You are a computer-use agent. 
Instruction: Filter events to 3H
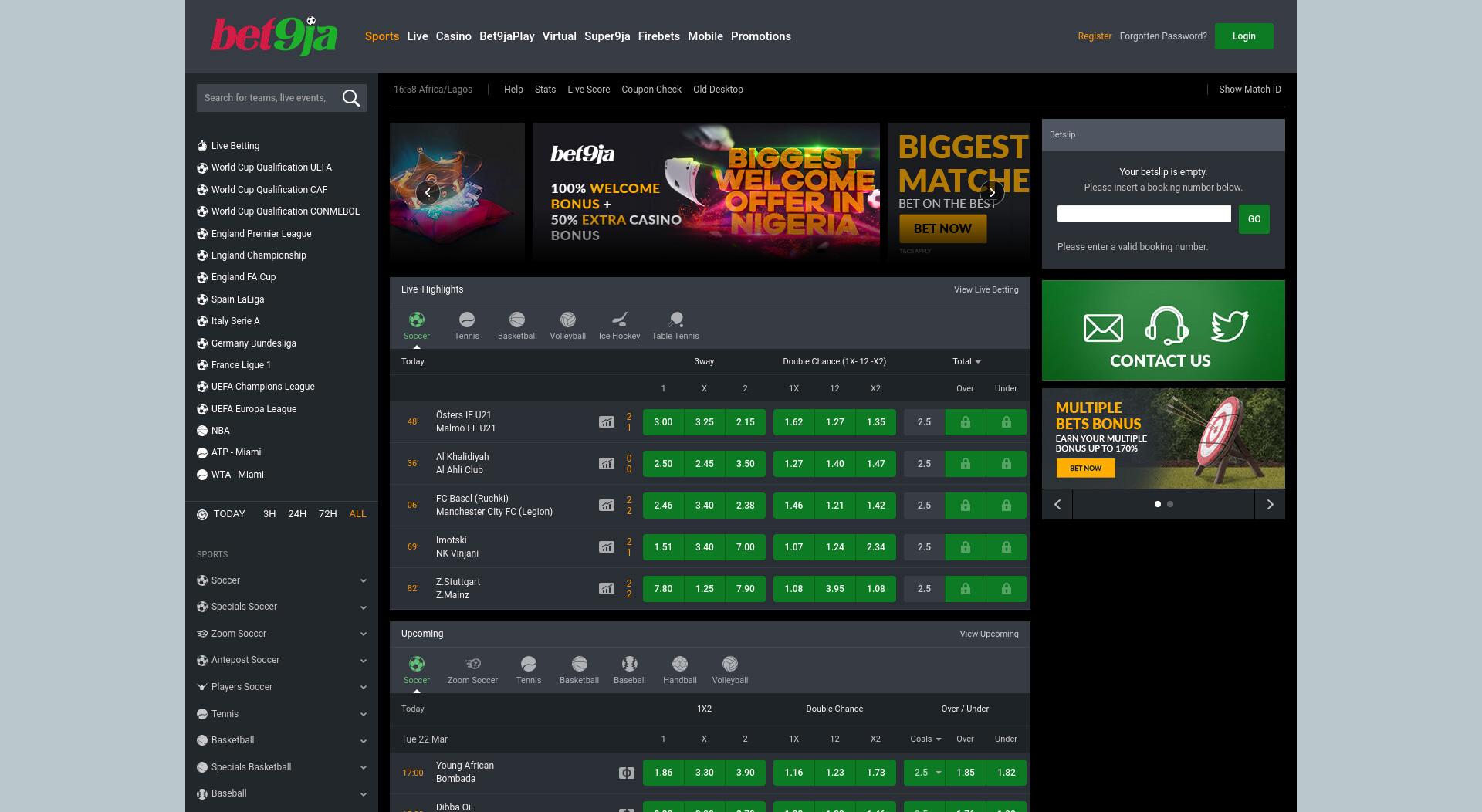[x=269, y=514]
